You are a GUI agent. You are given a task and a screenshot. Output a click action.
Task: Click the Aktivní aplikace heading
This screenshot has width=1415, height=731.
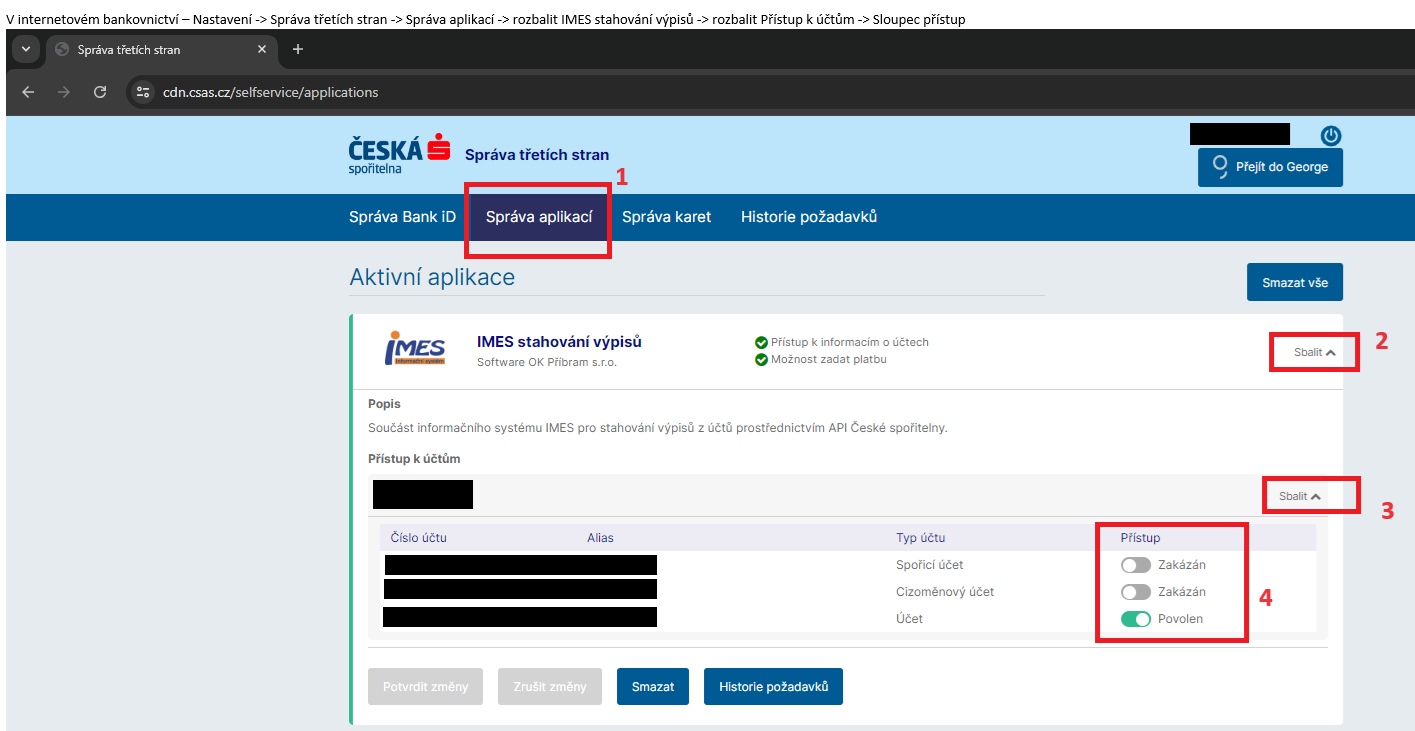(x=432, y=277)
